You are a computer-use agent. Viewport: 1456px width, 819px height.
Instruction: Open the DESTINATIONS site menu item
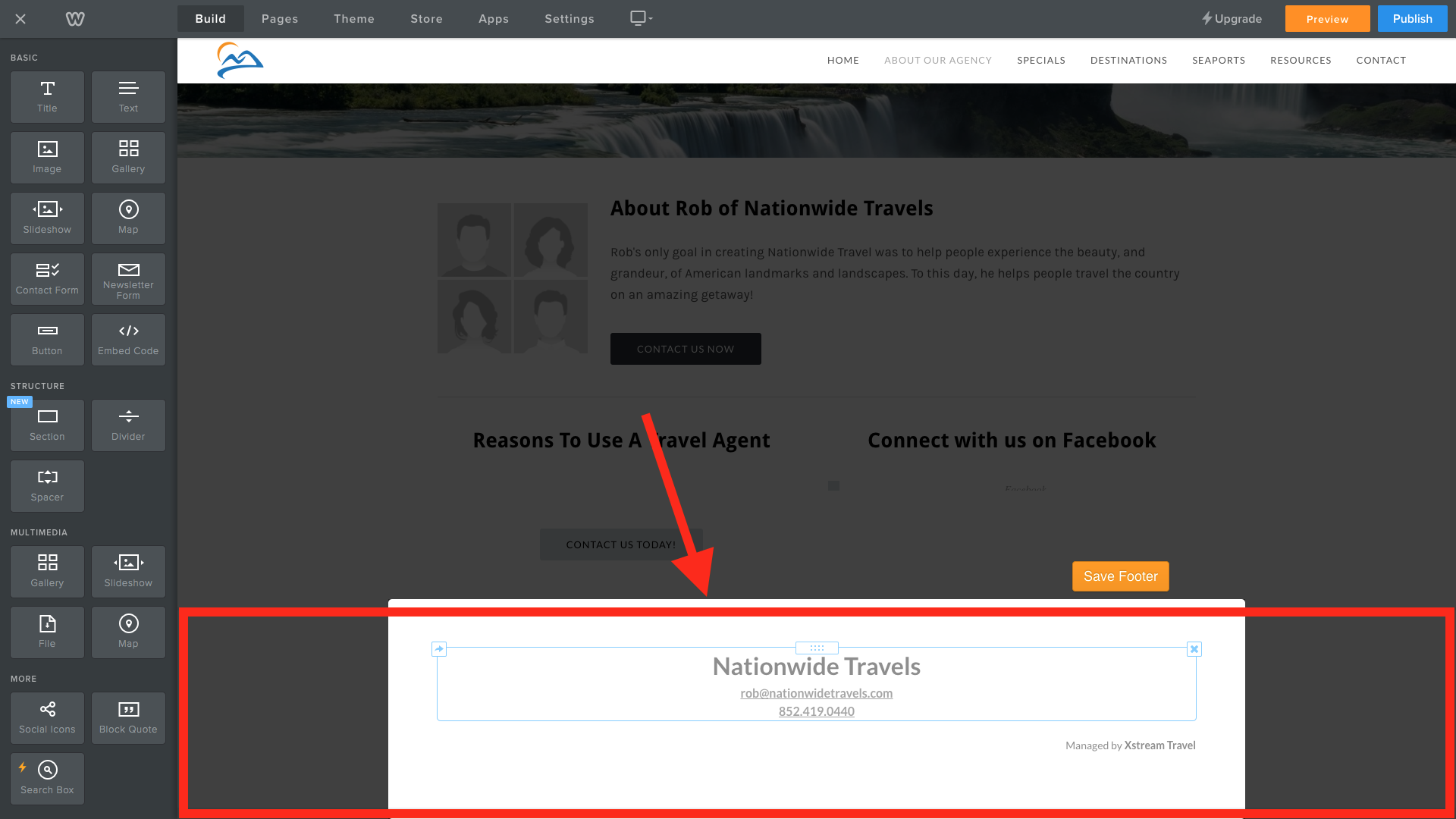point(1129,61)
